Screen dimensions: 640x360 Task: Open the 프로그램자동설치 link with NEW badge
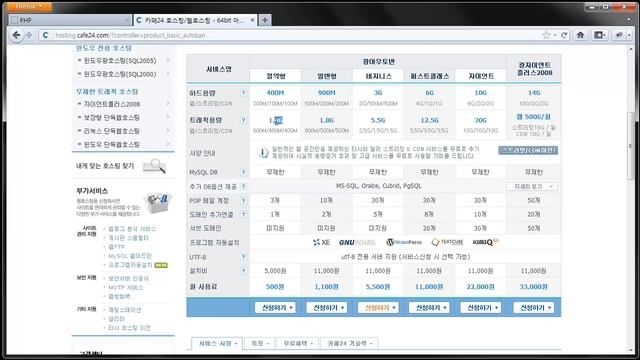pyautogui.click(x=130, y=265)
